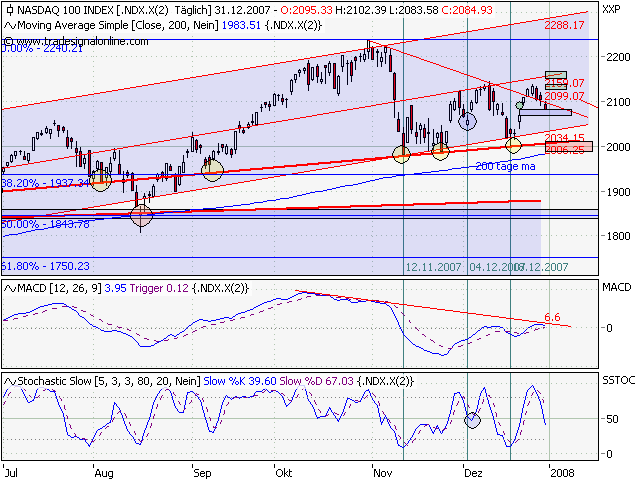This screenshot has height=480, width=640.
Task: Click the red price label 2006.25
Action: [564, 150]
